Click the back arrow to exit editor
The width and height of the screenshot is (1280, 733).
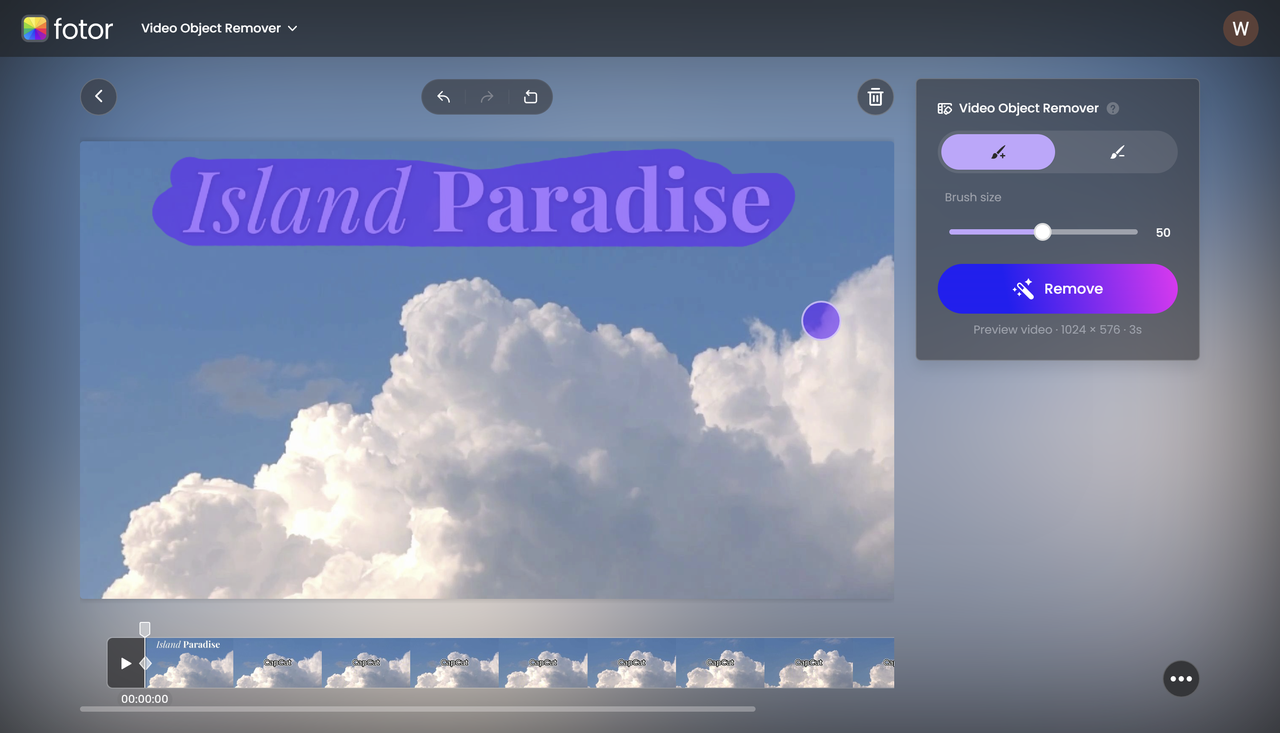pos(98,96)
